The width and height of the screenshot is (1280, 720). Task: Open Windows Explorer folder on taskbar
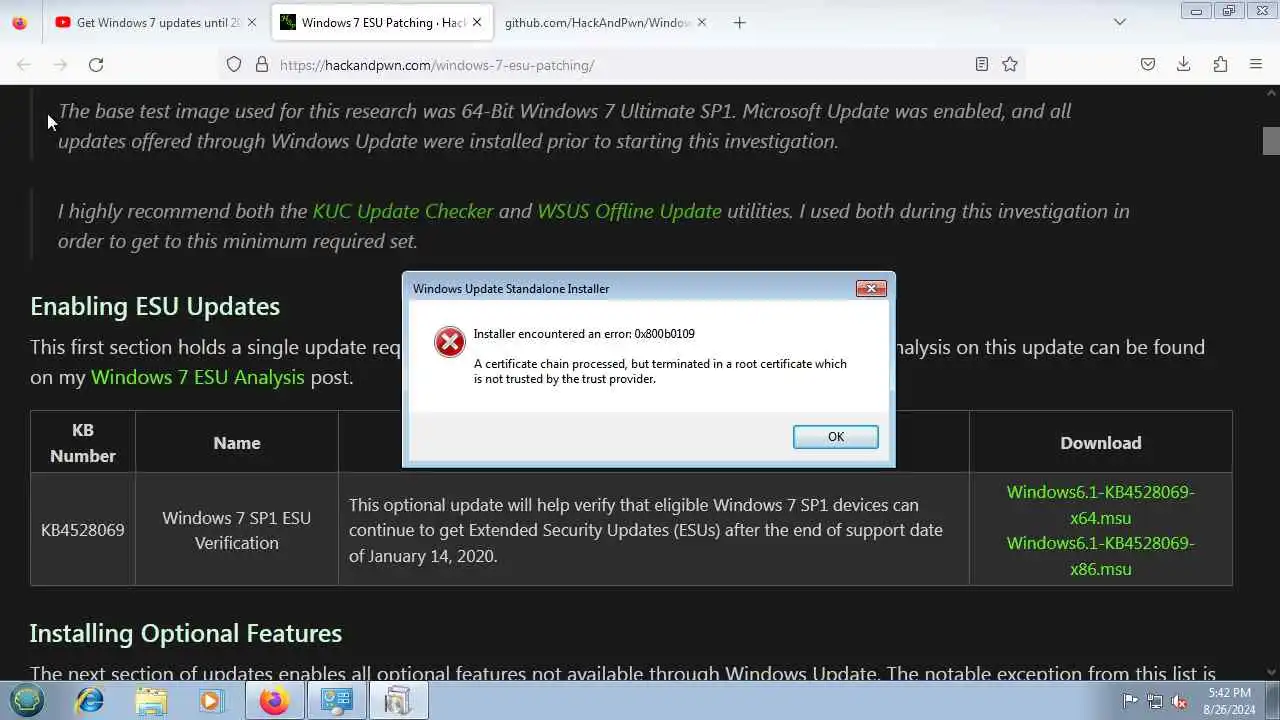[151, 701]
